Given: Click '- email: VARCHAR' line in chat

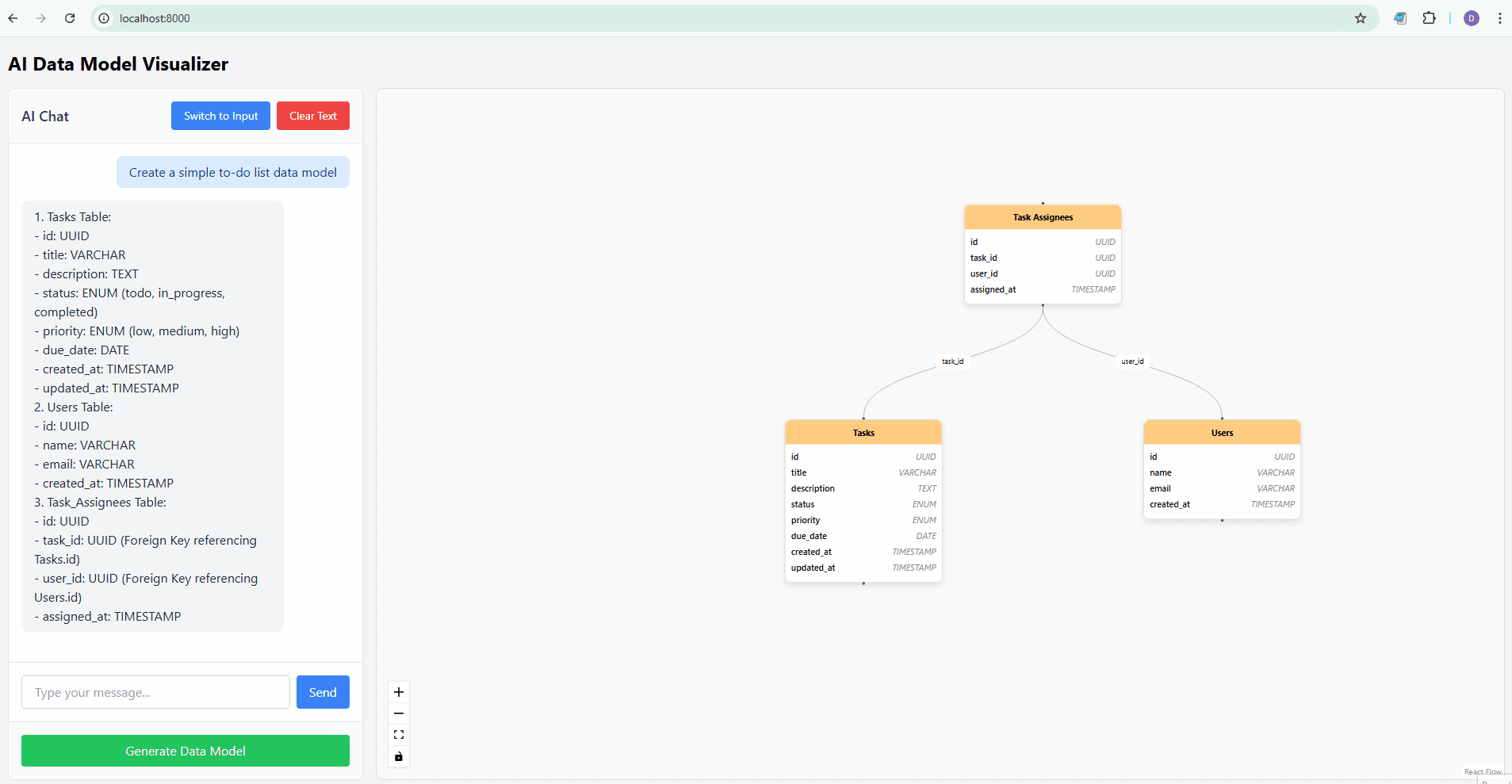Looking at the screenshot, I should click(x=84, y=464).
